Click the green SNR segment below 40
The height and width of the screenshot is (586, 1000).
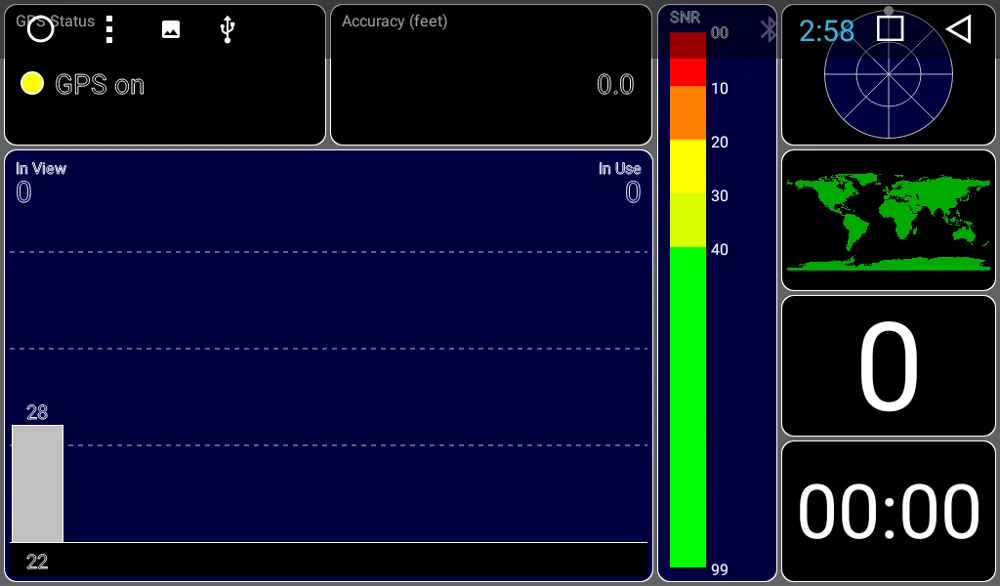pyautogui.click(x=688, y=407)
